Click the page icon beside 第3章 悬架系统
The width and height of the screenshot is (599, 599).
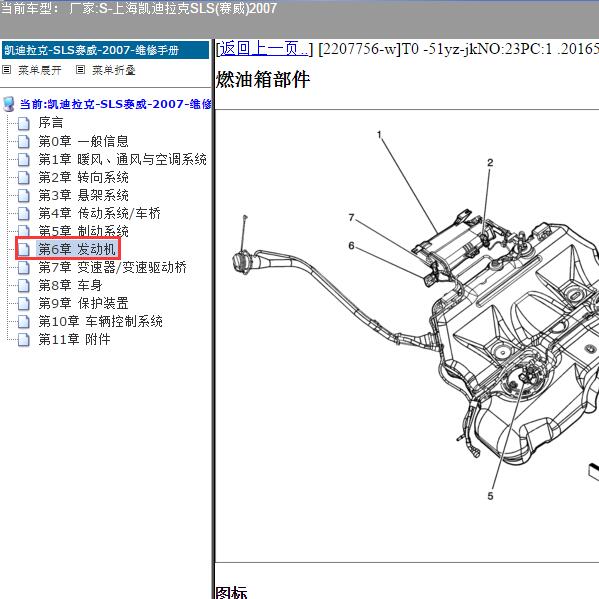click(24, 195)
